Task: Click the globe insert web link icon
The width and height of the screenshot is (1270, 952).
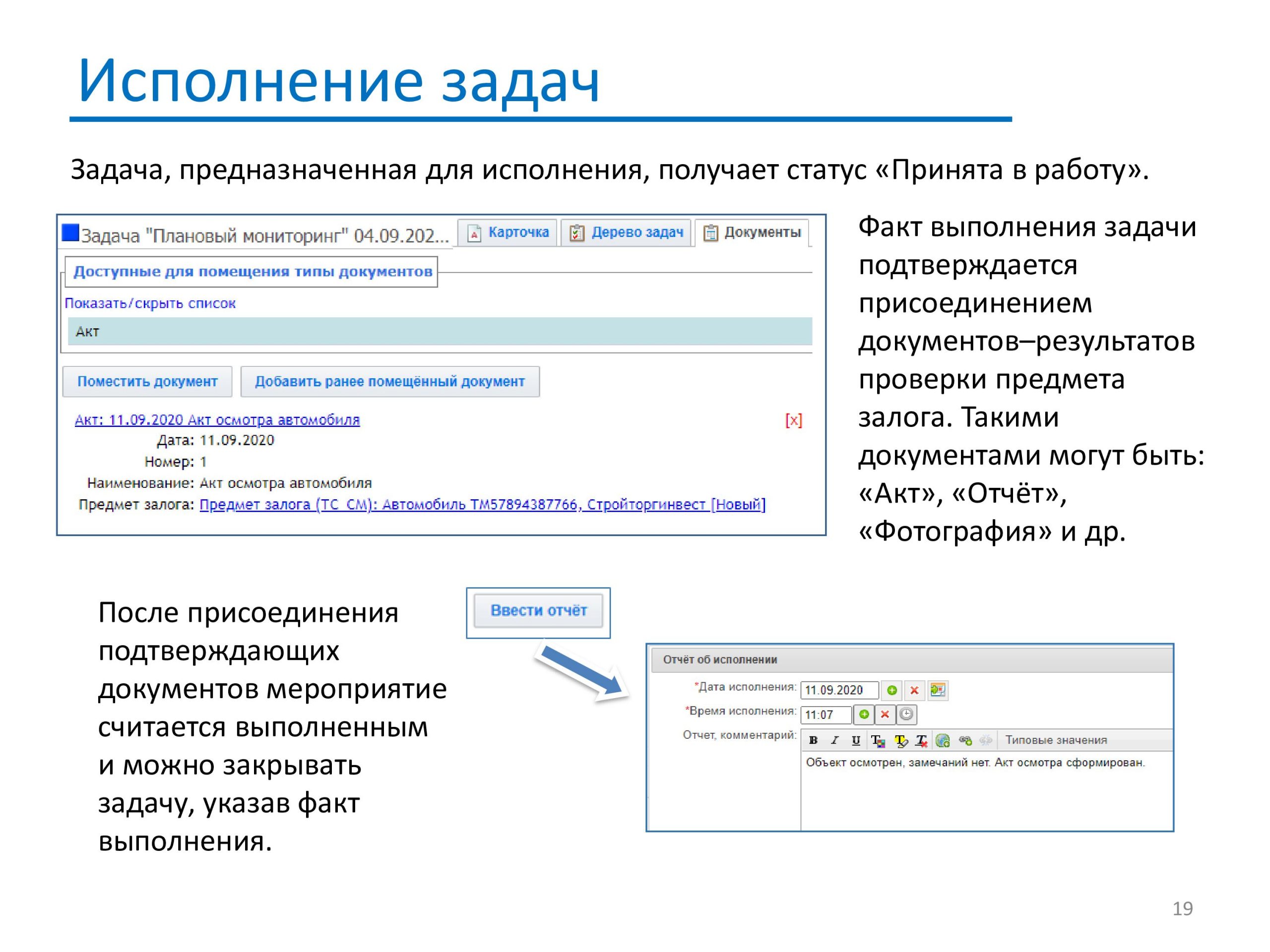Action: (943, 741)
